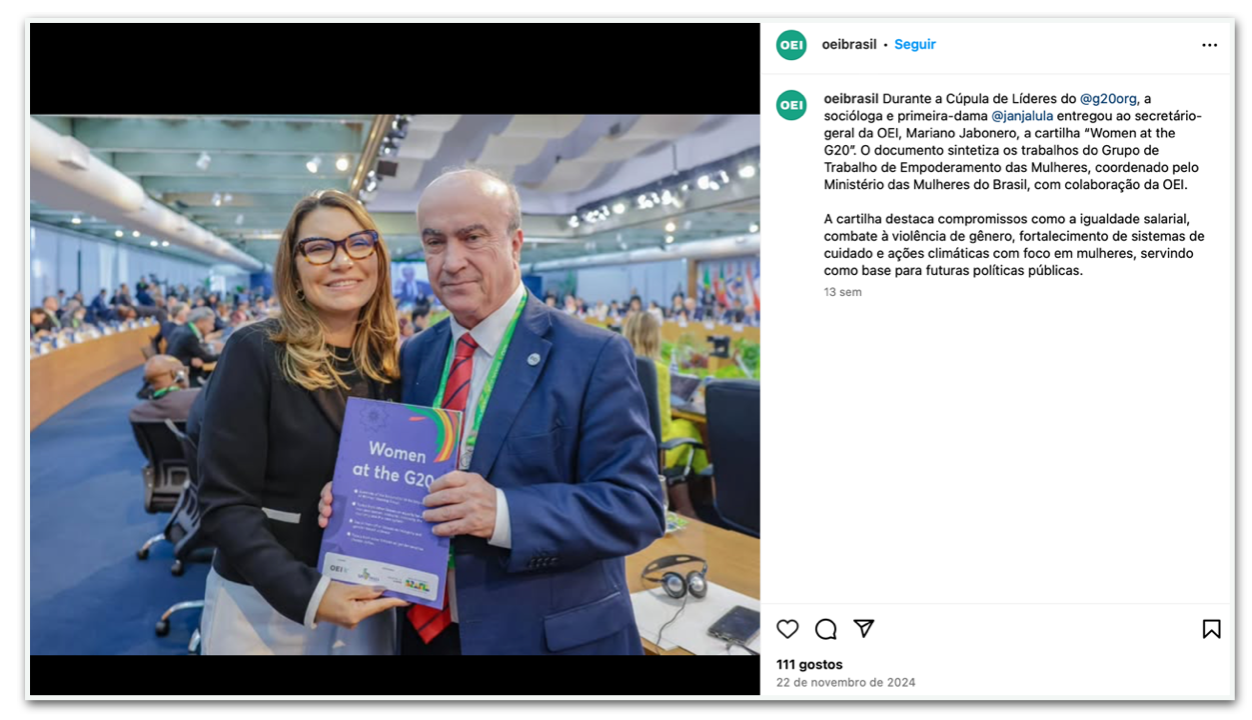This screenshot has width=1252, height=720.
Task: Click the OEI profile avatar in header
Action: tap(792, 45)
